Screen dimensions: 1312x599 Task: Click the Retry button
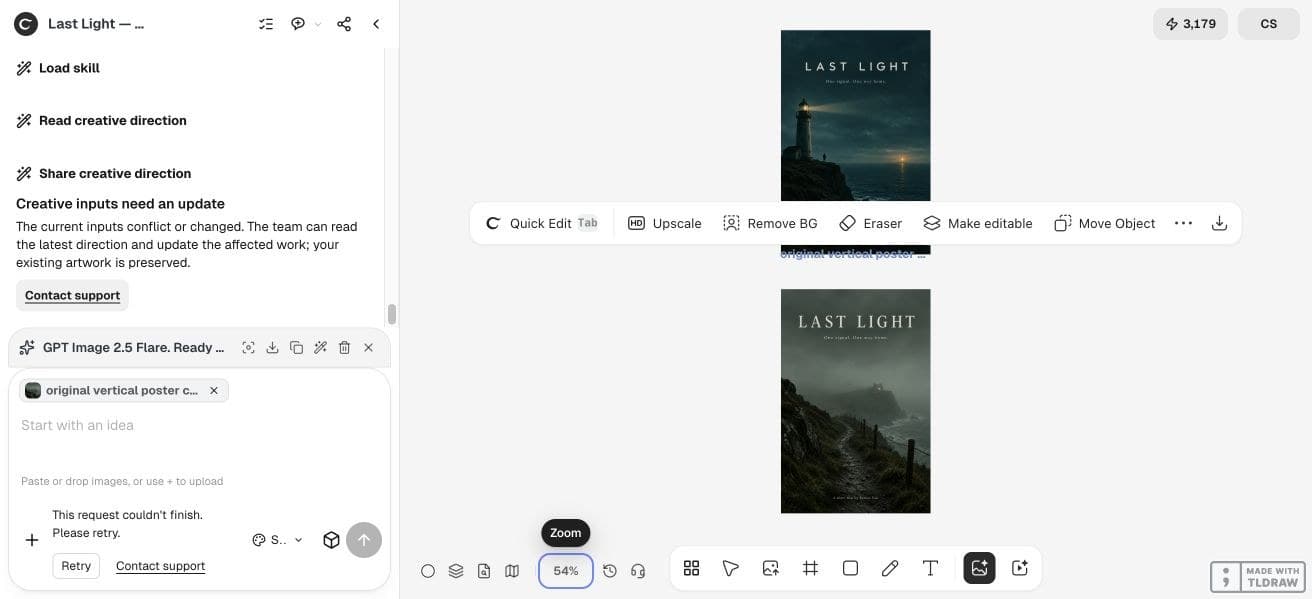point(76,566)
